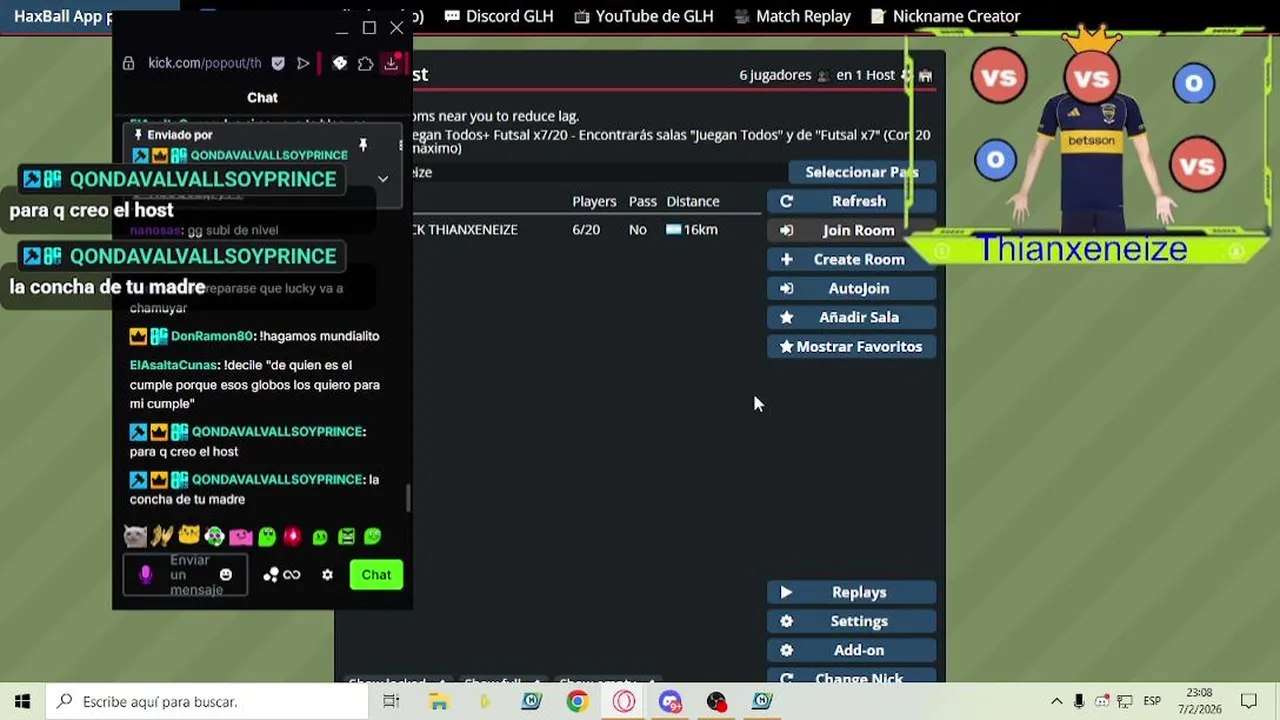Click the DonRamon80 username in chat

tap(212, 336)
